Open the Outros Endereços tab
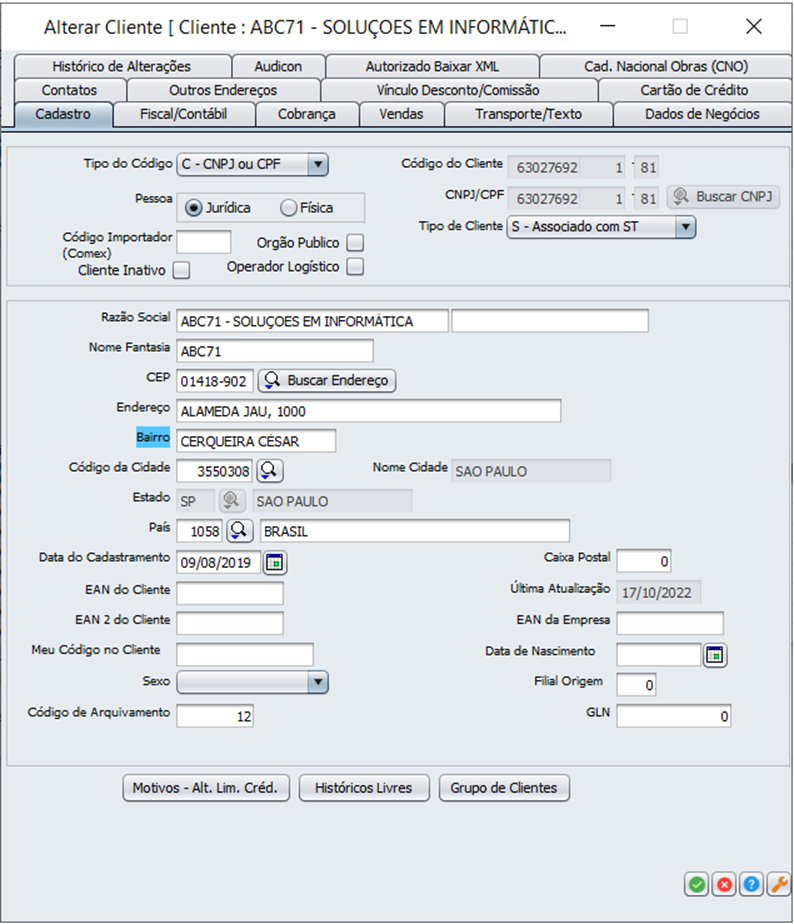 [223, 90]
